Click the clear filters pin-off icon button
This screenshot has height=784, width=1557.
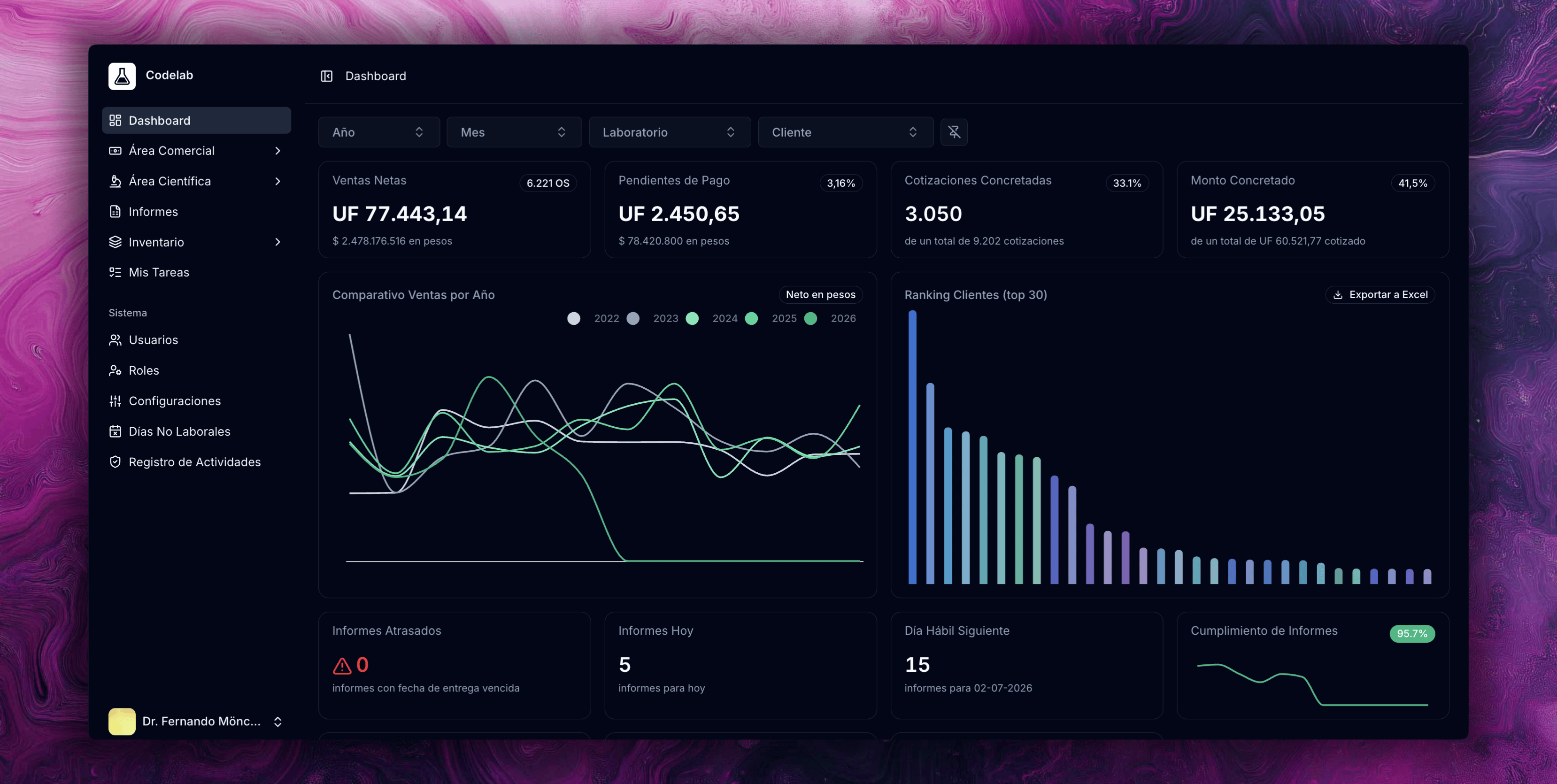click(x=954, y=132)
